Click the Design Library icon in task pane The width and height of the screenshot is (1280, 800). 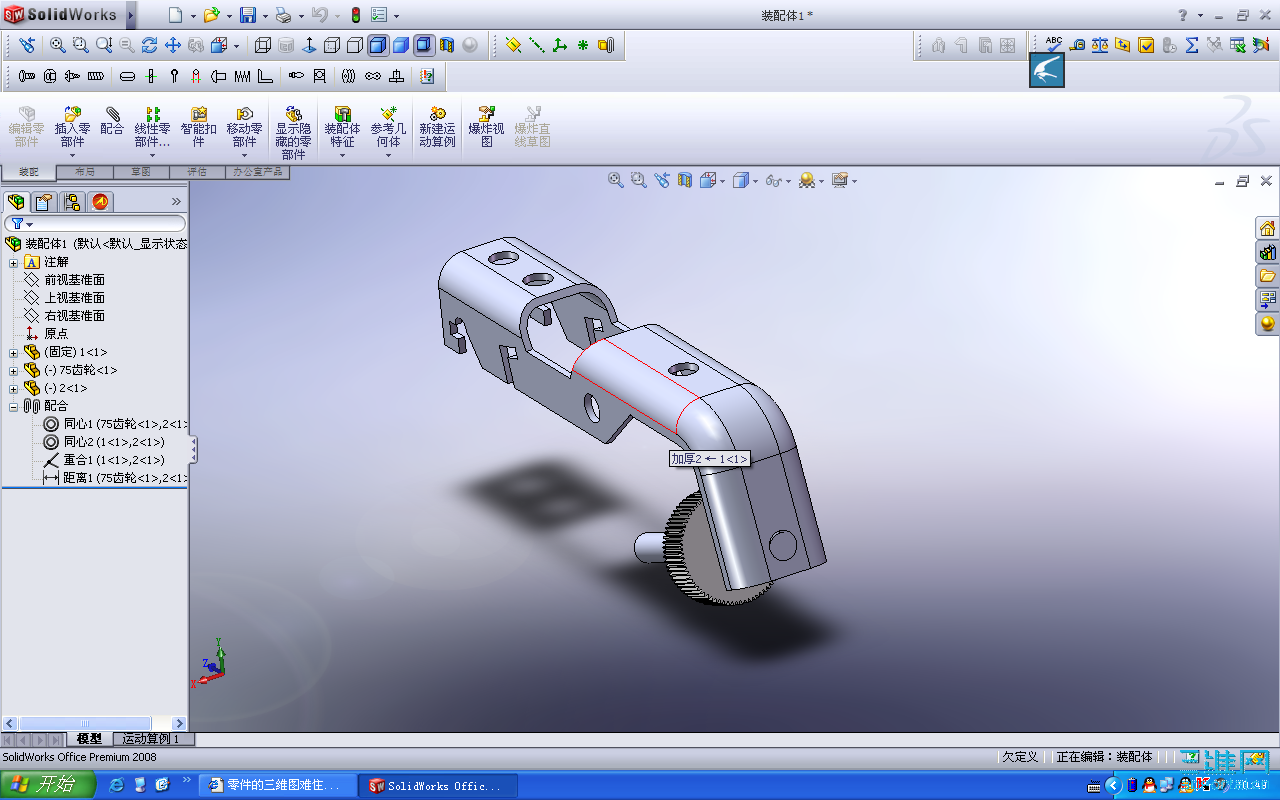click(1268, 253)
